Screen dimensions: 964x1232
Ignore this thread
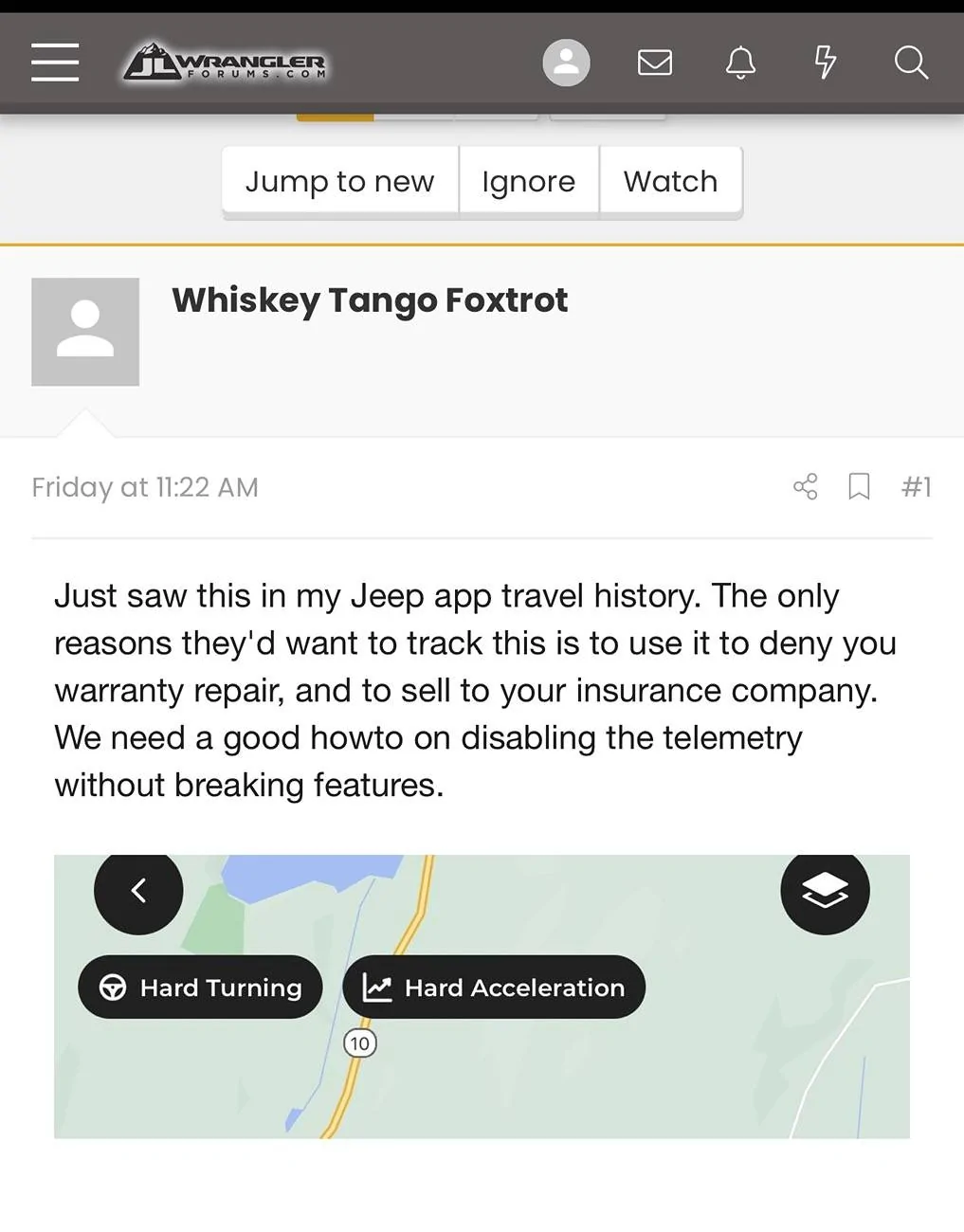pos(529,181)
